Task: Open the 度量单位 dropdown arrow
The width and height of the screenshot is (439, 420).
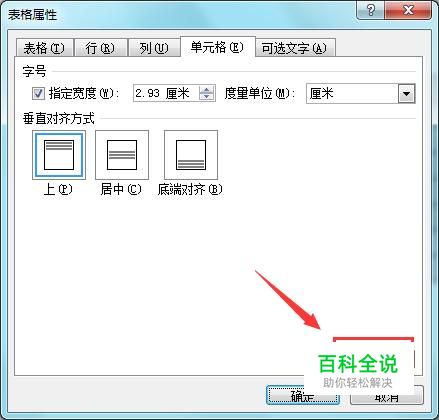Action: pyautogui.click(x=406, y=94)
